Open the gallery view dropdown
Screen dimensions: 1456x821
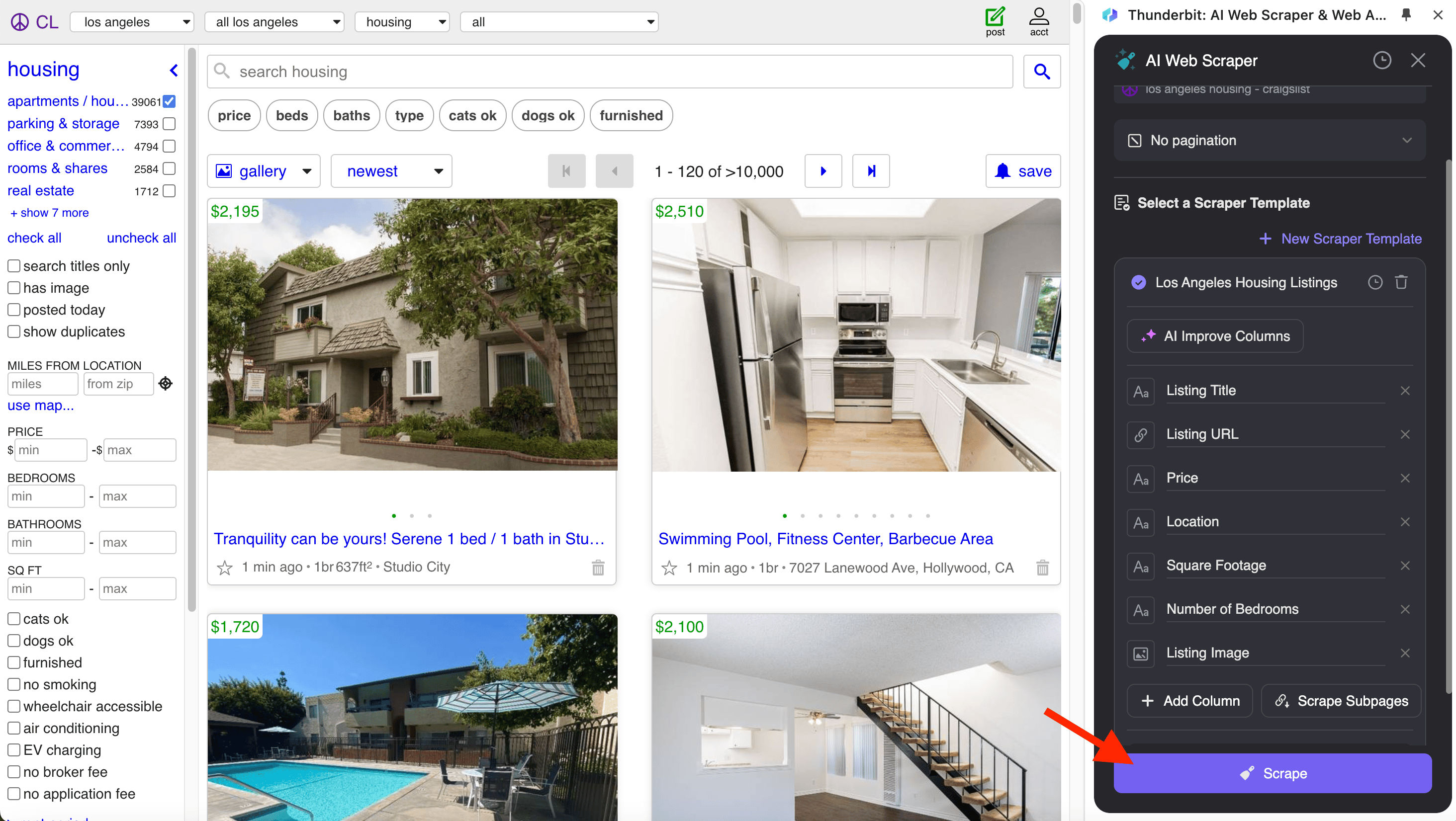(x=264, y=171)
